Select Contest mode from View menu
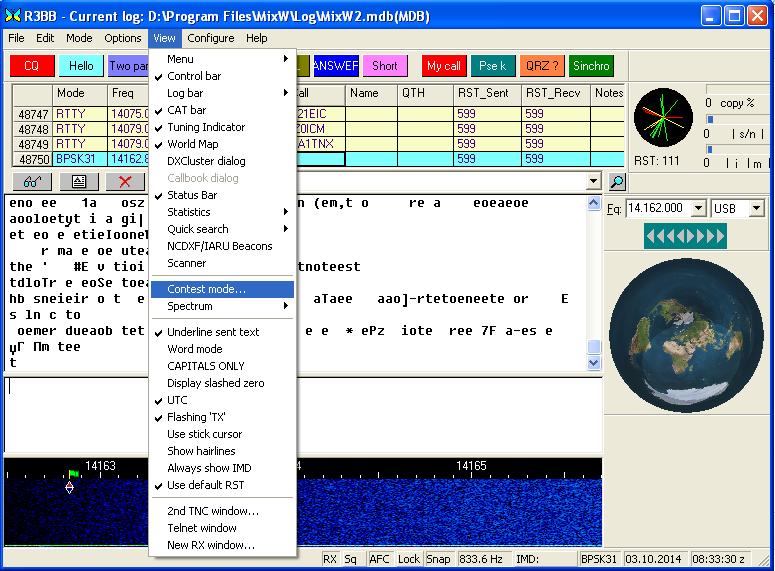This screenshot has width=775, height=571. (x=206, y=289)
